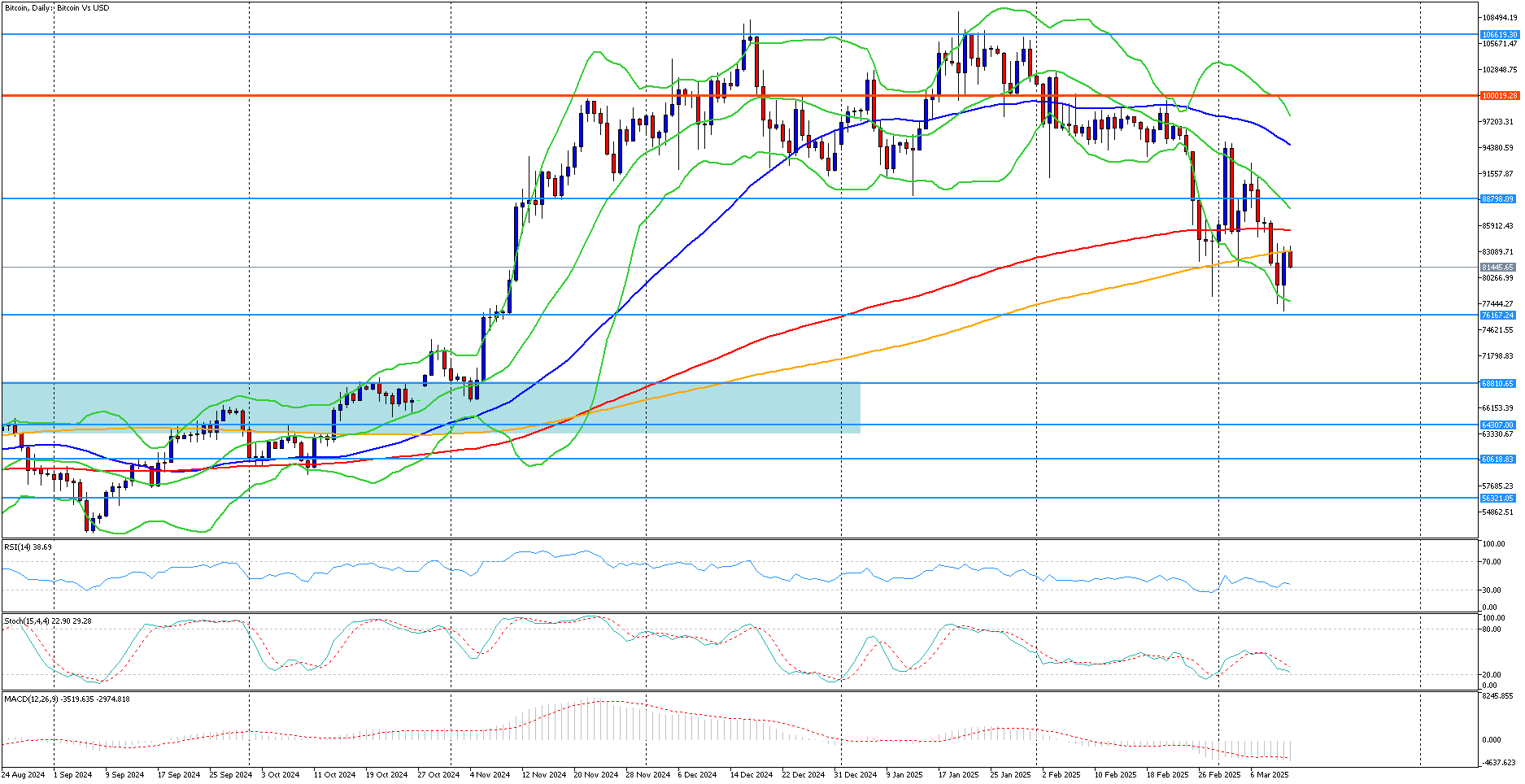The height and width of the screenshot is (784, 1525).
Task: Click the '6 Dec 2024' date label
Action: point(697,775)
